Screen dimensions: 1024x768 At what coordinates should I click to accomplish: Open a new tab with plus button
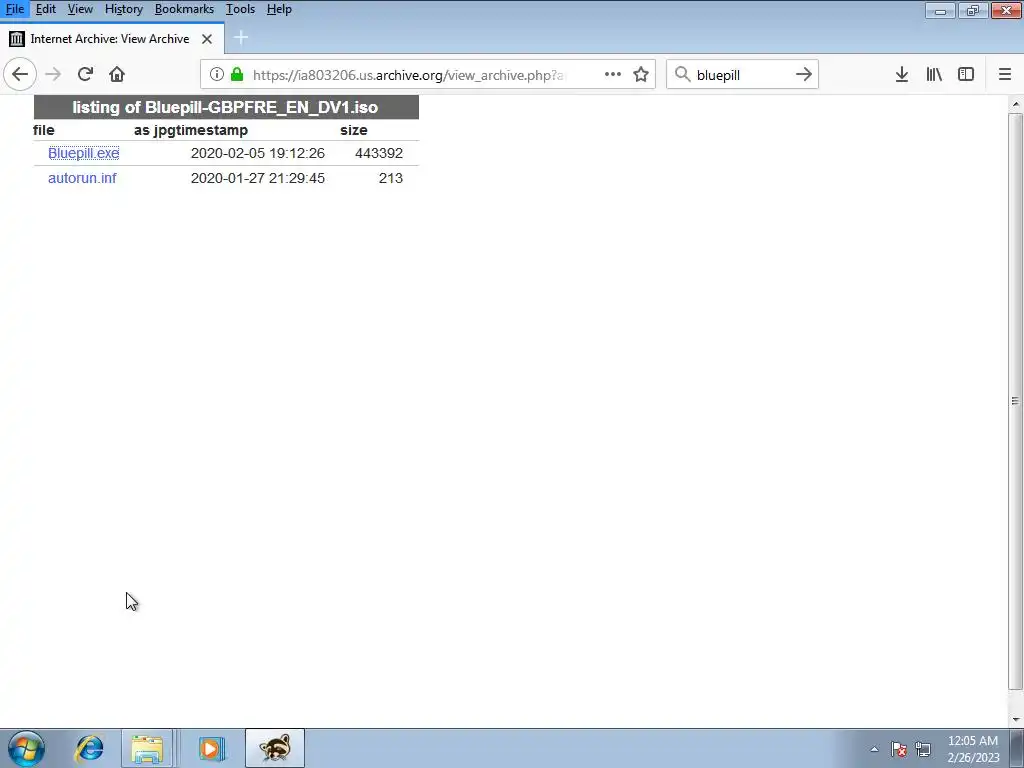[x=241, y=38]
